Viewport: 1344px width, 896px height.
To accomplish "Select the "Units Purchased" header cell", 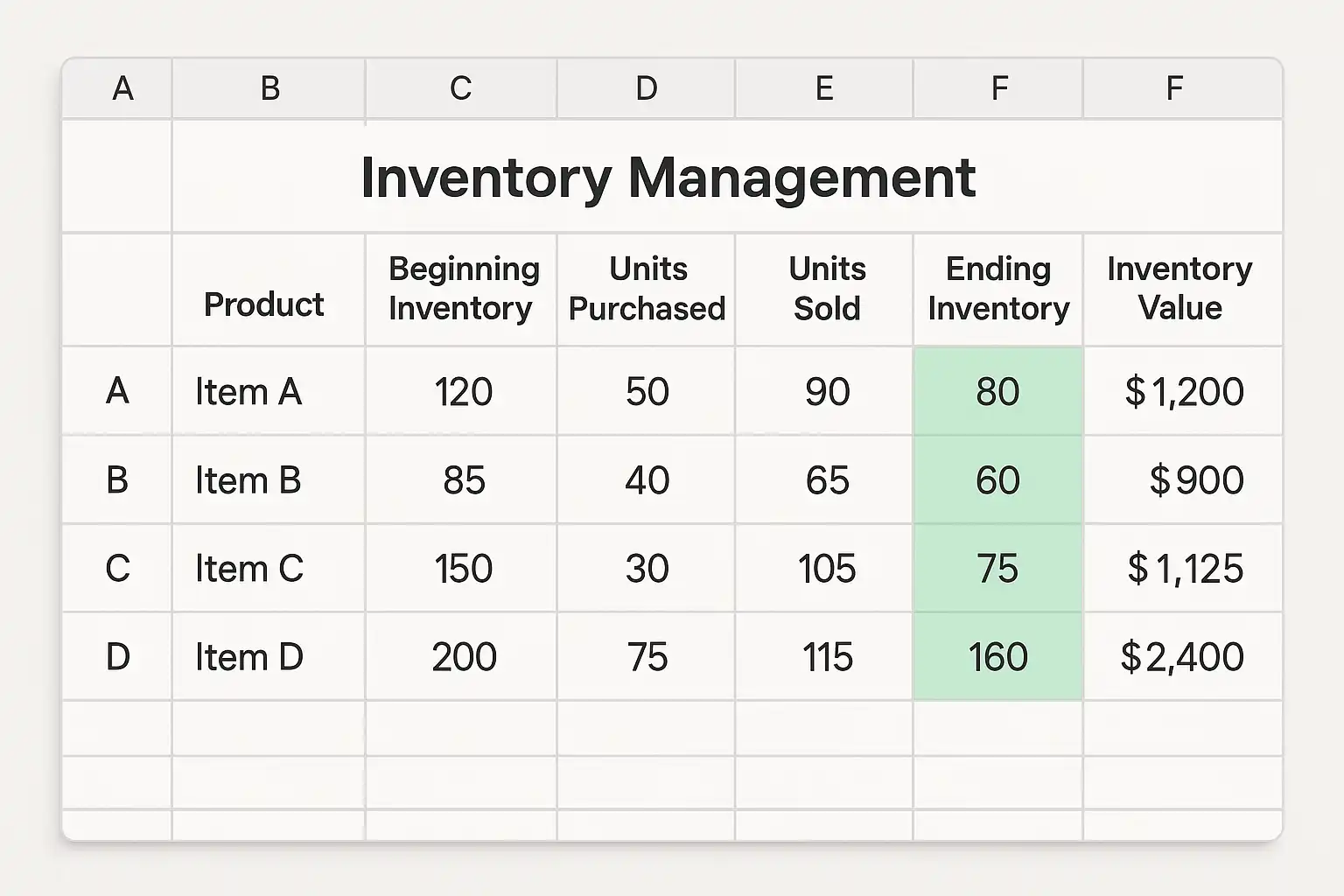I will click(647, 289).
